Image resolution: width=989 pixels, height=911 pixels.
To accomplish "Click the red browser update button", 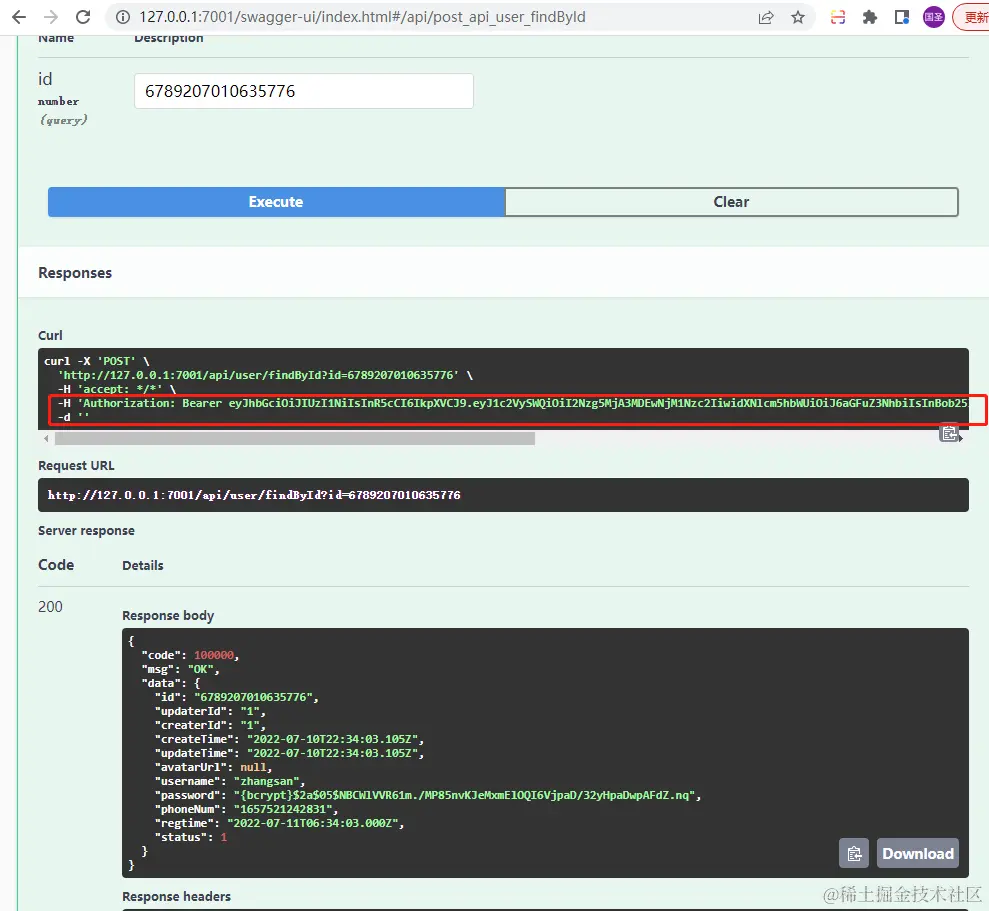I will (972, 17).
